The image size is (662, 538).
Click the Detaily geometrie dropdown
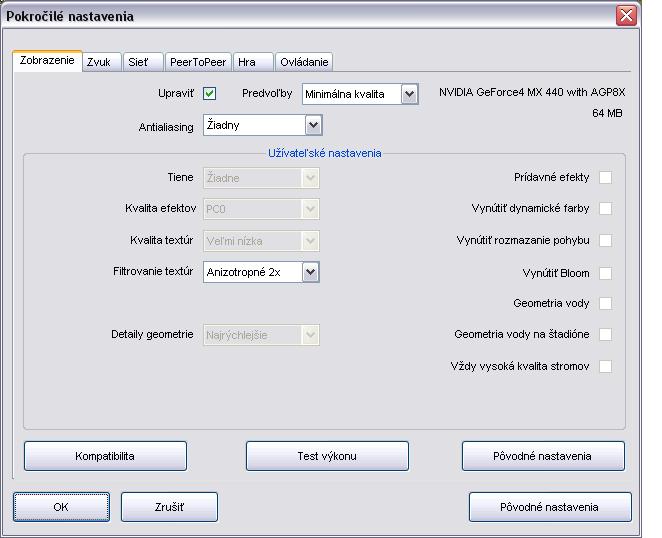click(261, 335)
